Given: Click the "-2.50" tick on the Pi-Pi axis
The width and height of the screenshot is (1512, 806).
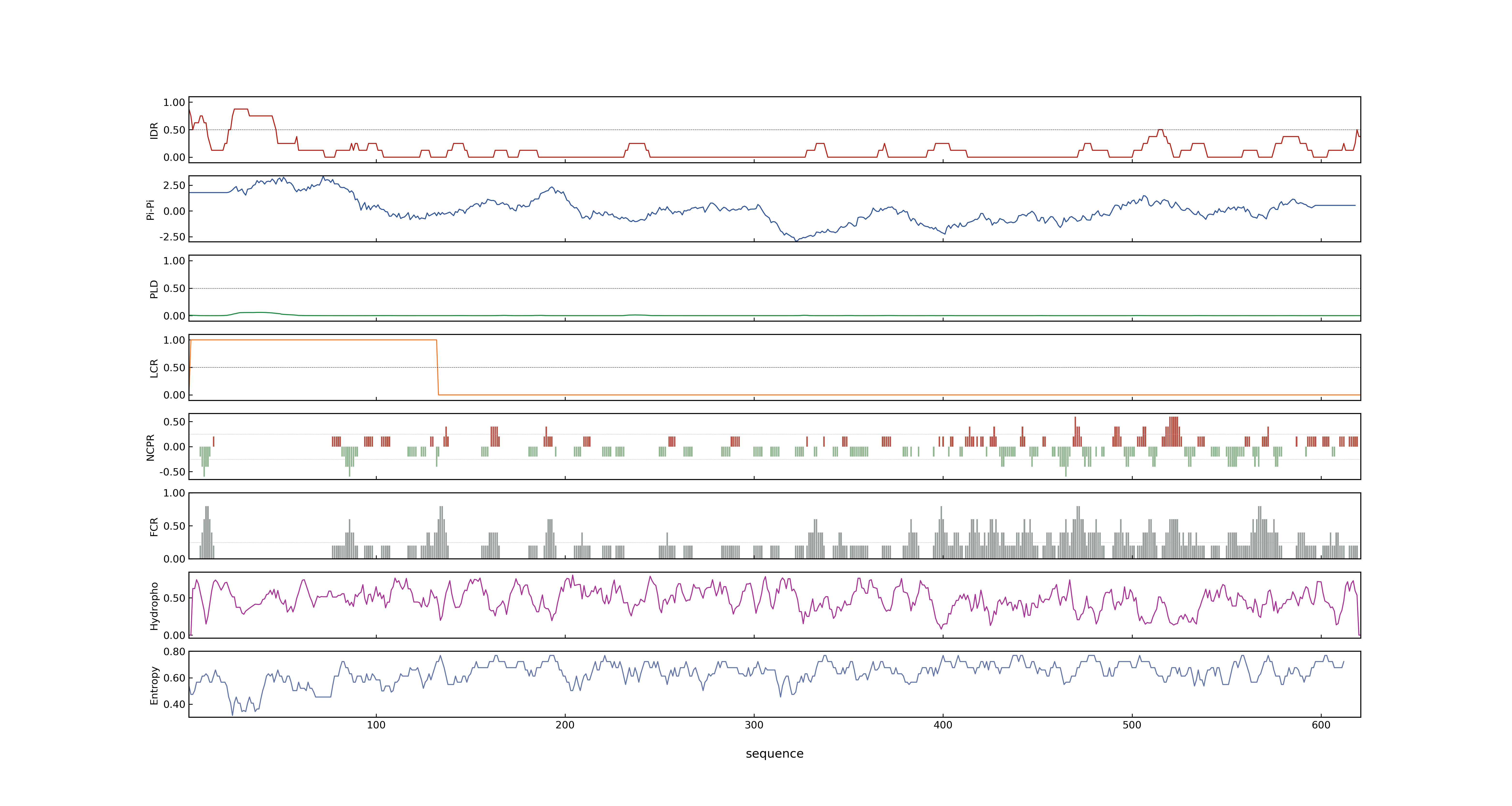Looking at the screenshot, I should [x=172, y=237].
